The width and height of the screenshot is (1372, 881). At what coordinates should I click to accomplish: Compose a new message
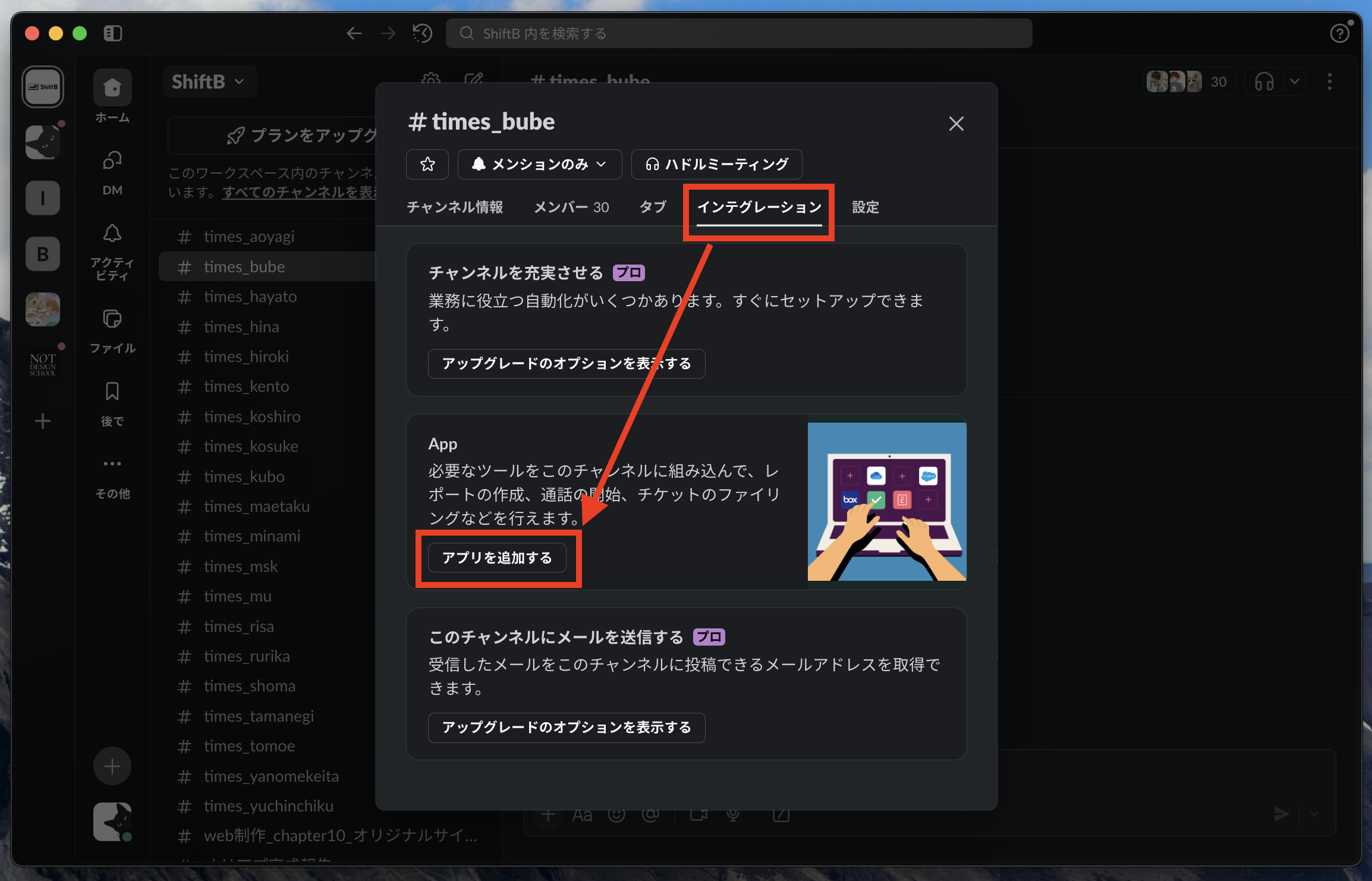(473, 80)
